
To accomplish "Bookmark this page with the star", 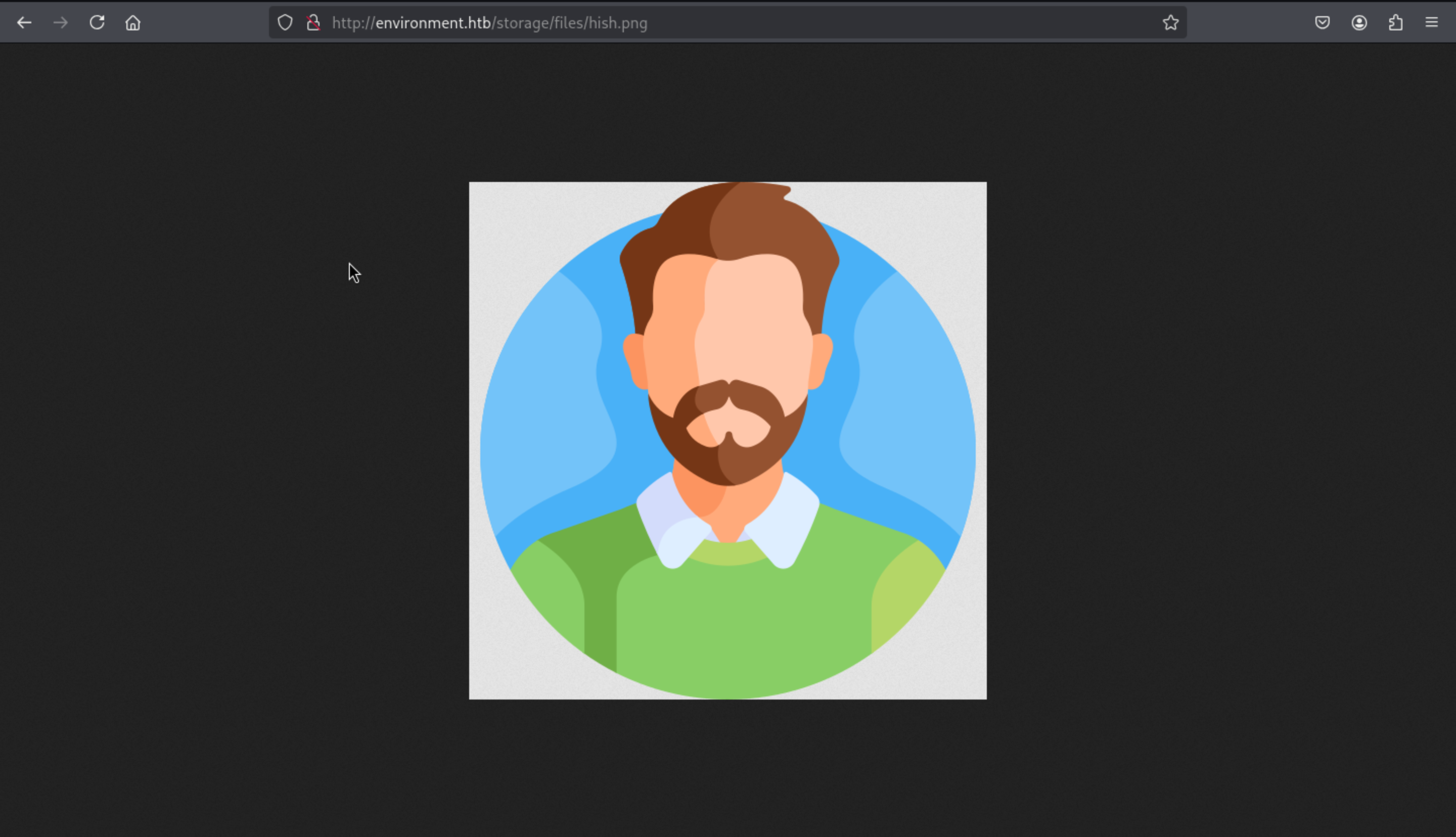I will click(x=1170, y=23).
